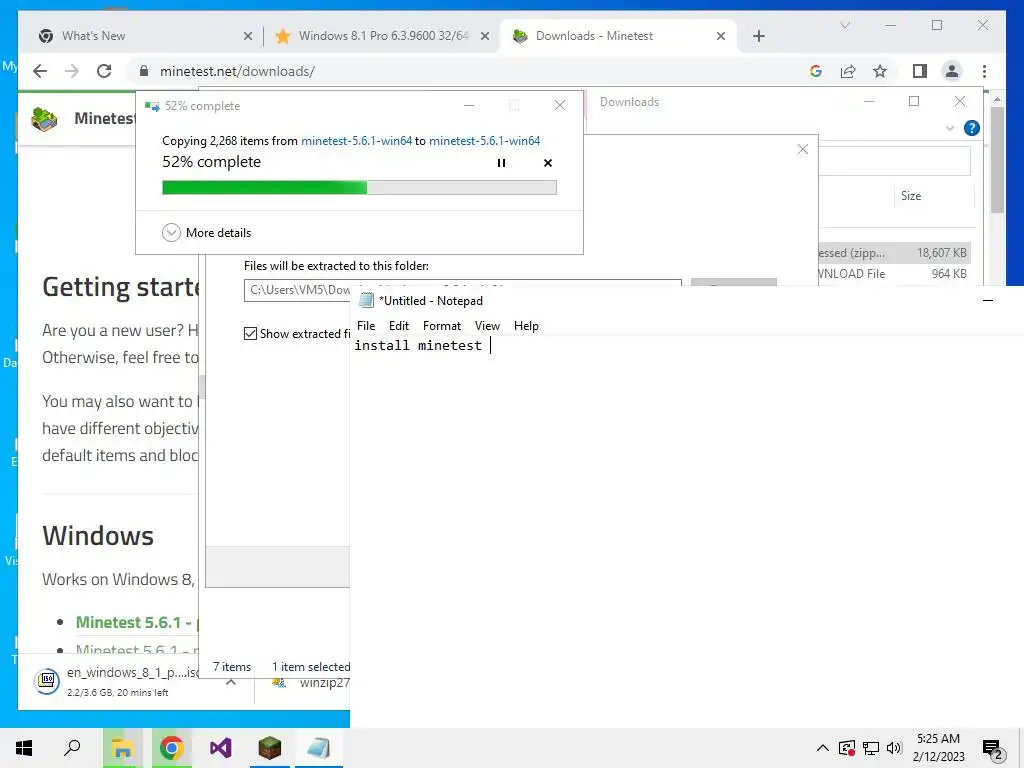Toggle Chrome side panel
The width and height of the screenshot is (1024, 768).
pyautogui.click(x=920, y=71)
